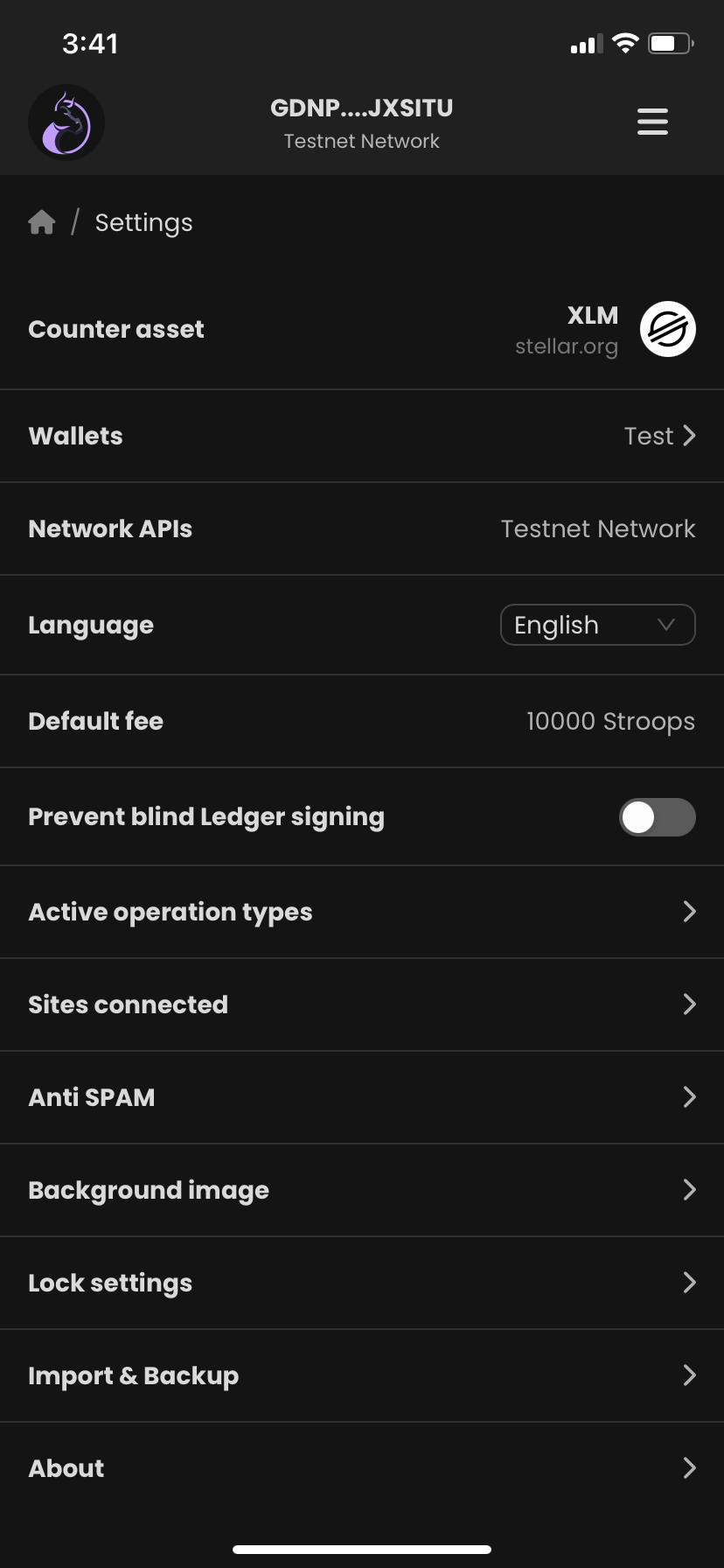Open the Language dropdown set to English

597,625
